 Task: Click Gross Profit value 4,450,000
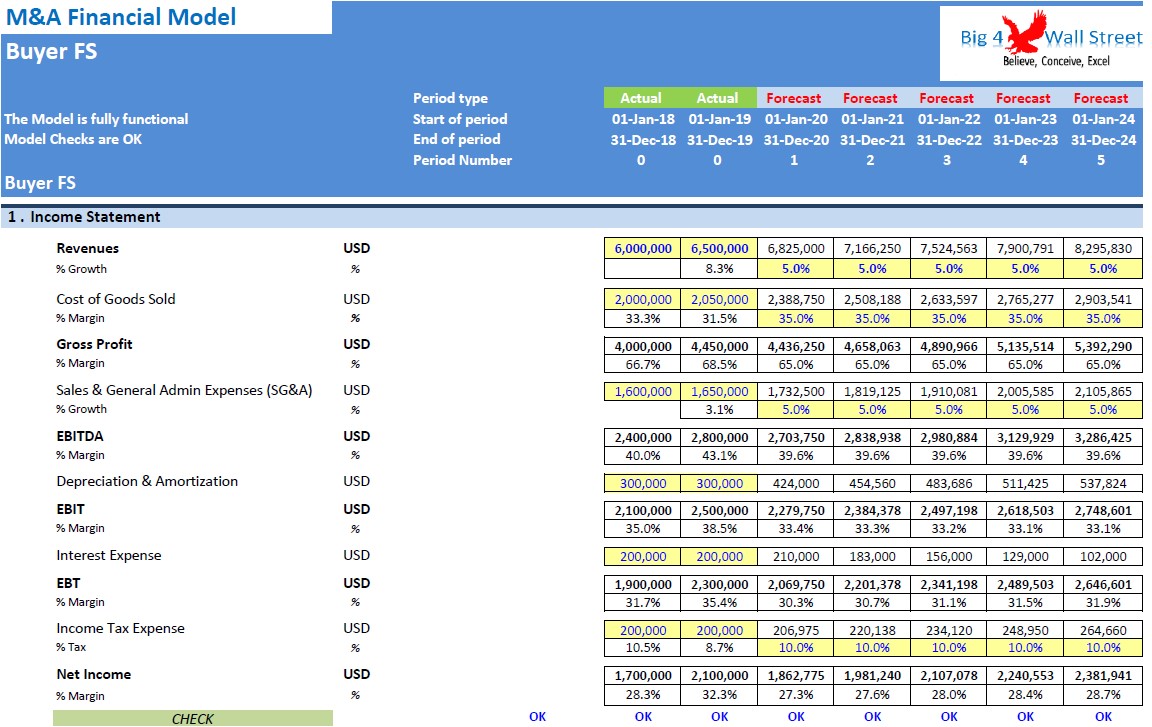[x=719, y=346]
